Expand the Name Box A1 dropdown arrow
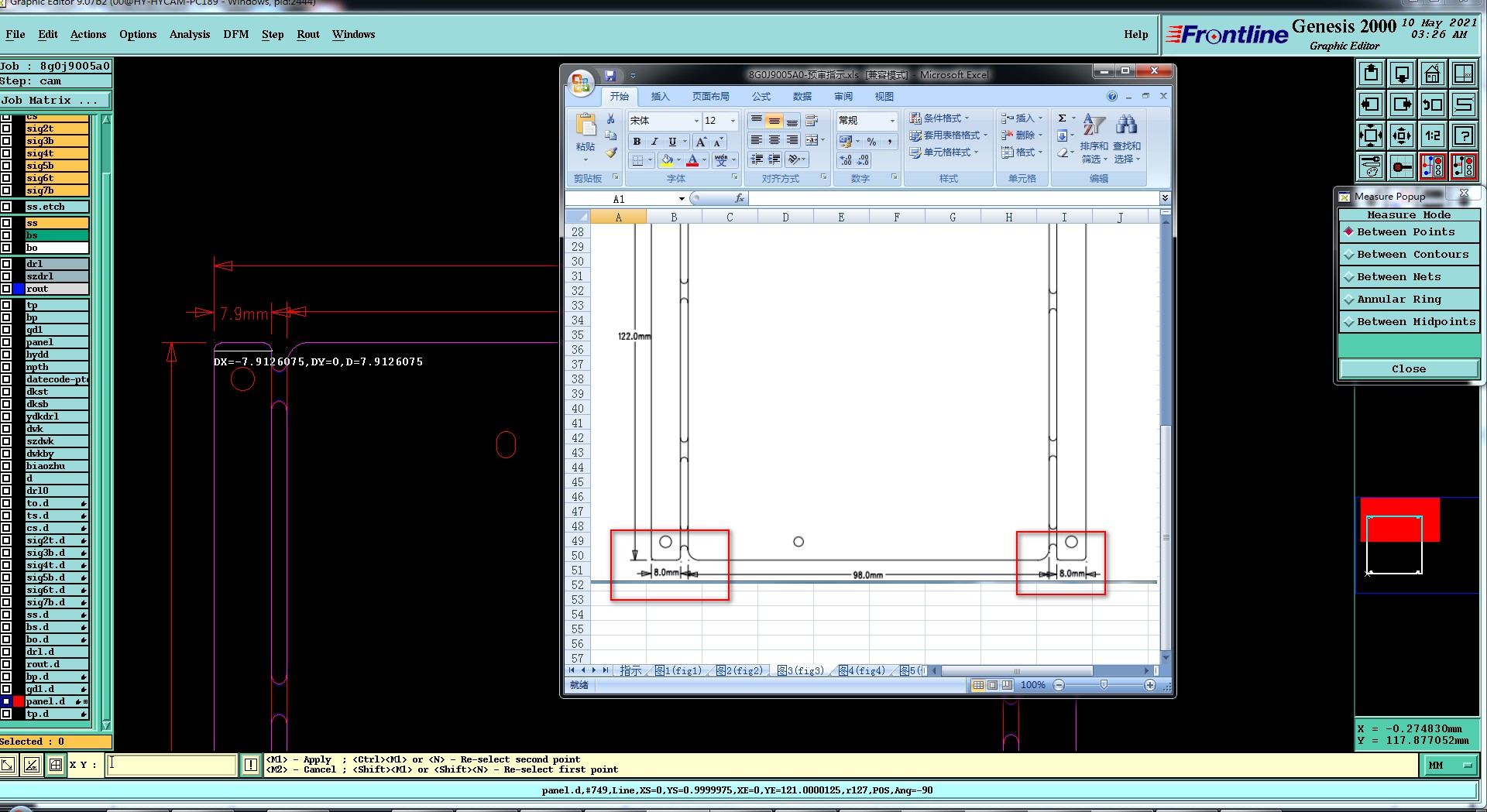This screenshot has width=1487, height=812. (682, 199)
